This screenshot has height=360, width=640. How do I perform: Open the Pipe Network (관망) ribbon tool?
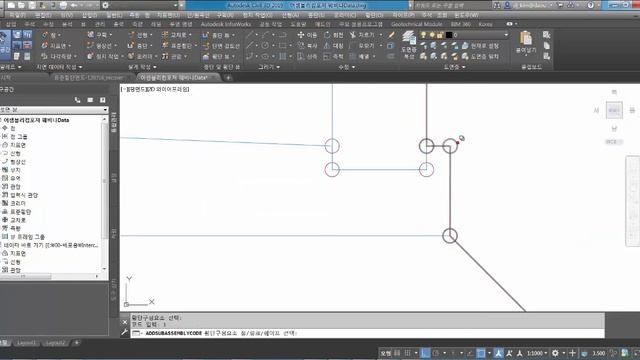pos(175,56)
